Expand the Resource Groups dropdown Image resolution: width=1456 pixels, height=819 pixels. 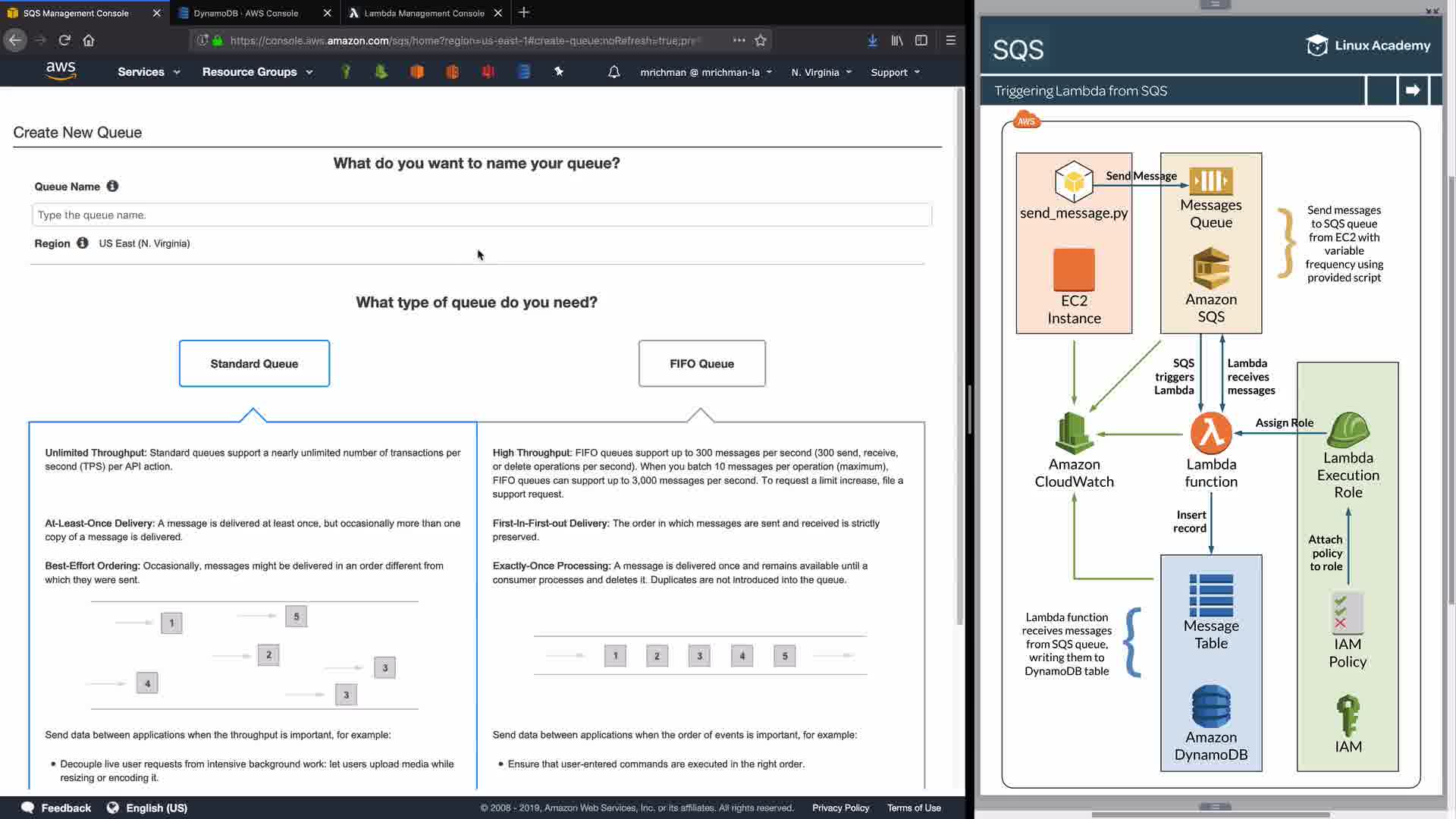coord(257,72)
